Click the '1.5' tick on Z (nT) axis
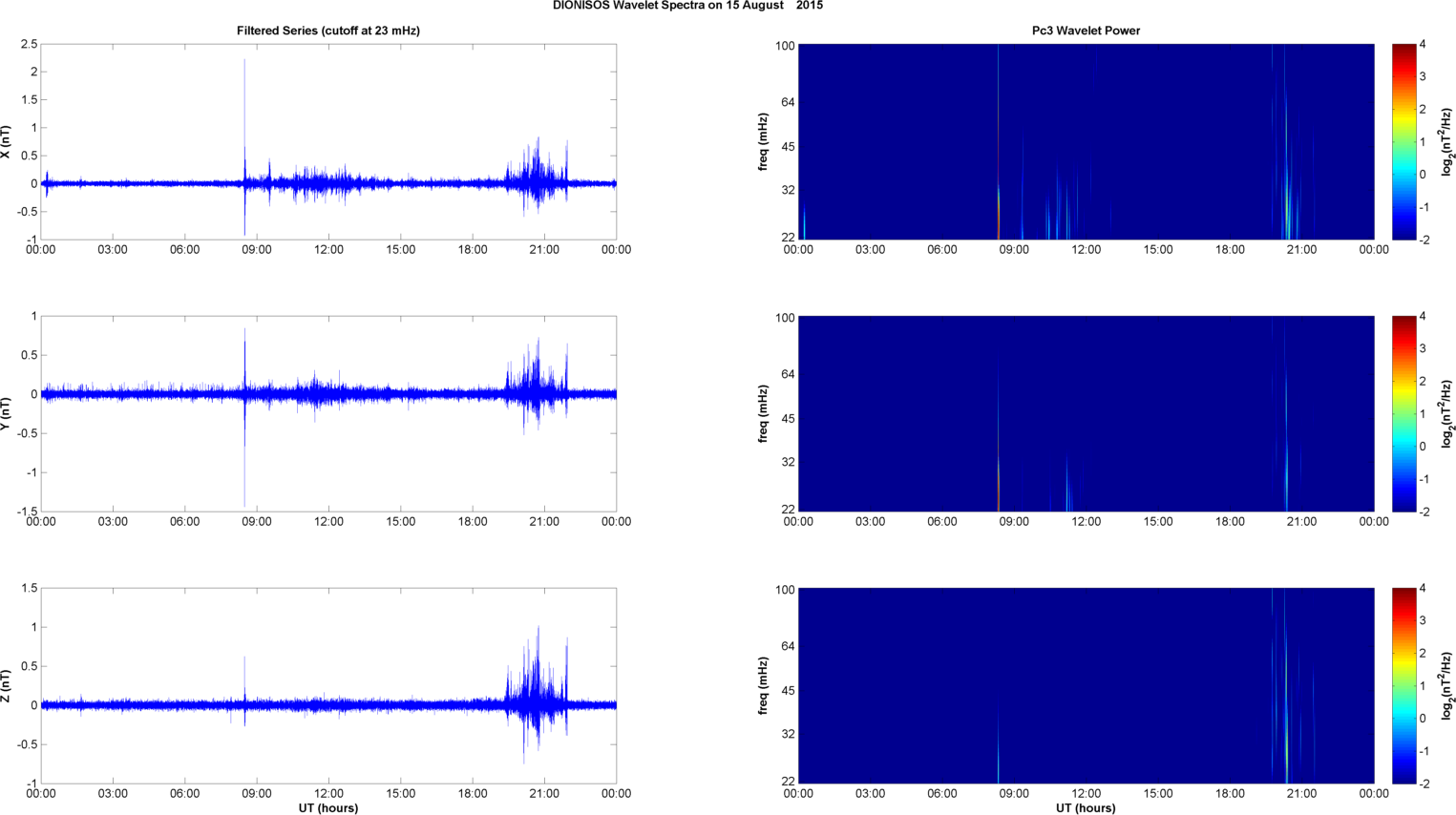The width and height of the screenshot is (1456, 815). click(28, 588)
